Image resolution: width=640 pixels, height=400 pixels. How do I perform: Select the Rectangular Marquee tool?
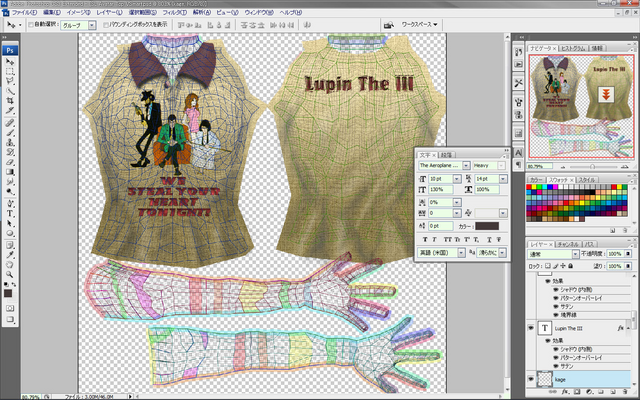[10, 71]
